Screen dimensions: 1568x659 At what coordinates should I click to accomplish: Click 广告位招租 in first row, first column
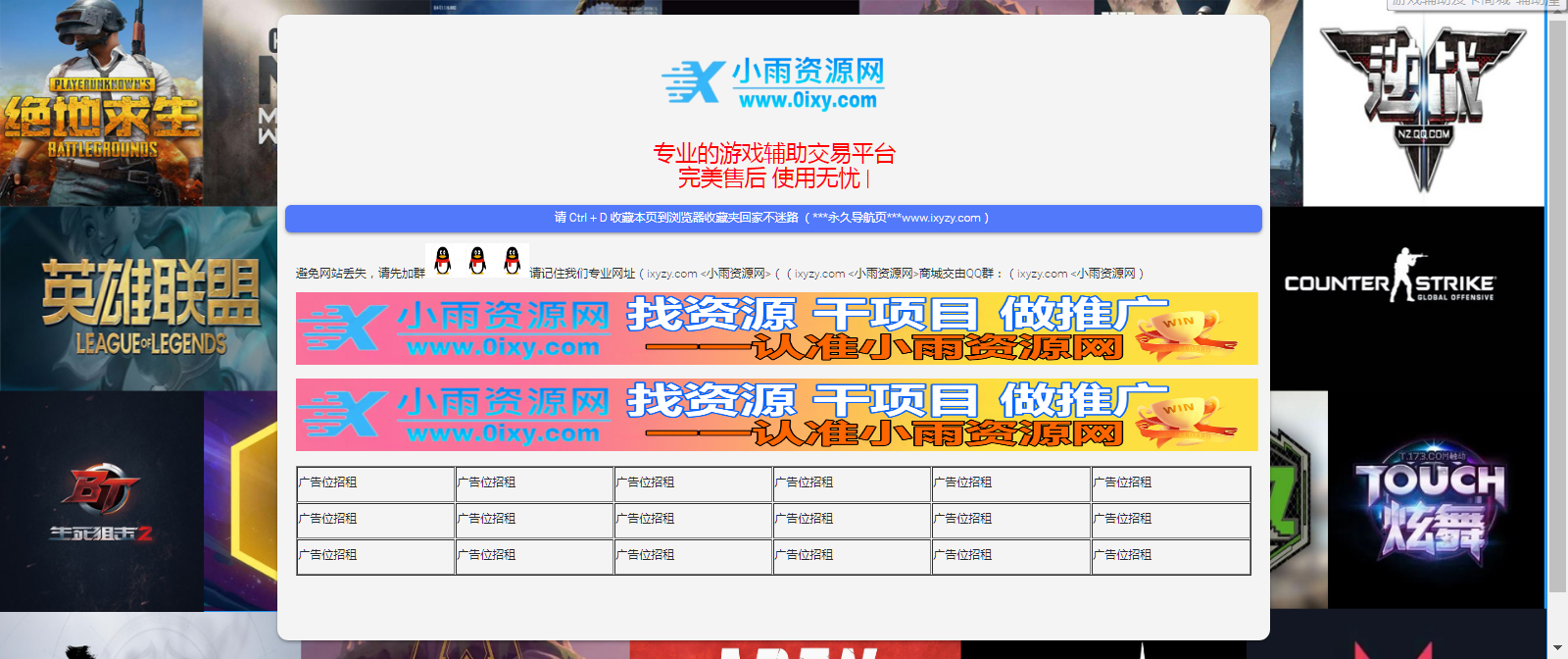(327, 482)
